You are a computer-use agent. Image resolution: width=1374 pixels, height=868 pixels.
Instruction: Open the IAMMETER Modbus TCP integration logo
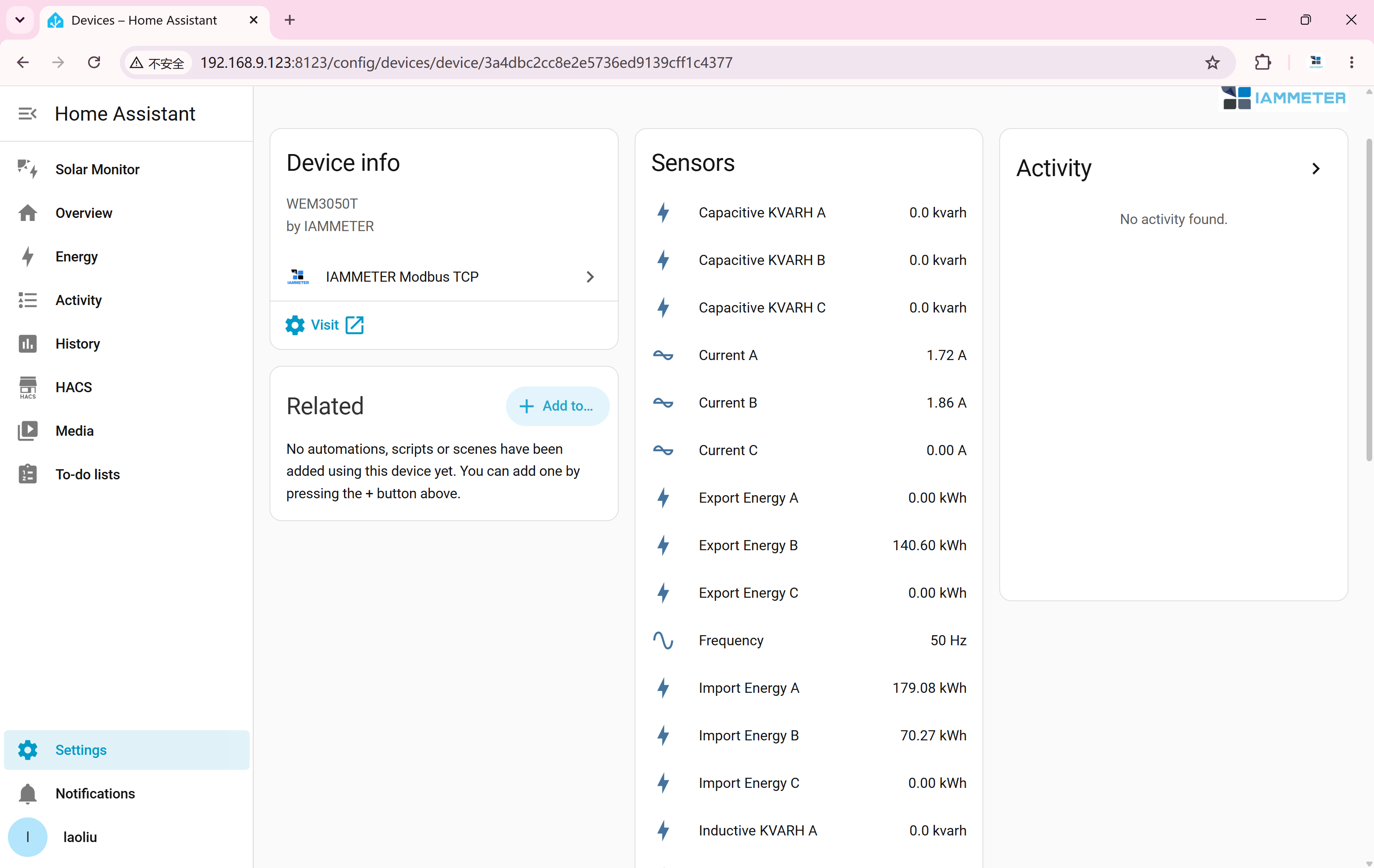(298, 276)
